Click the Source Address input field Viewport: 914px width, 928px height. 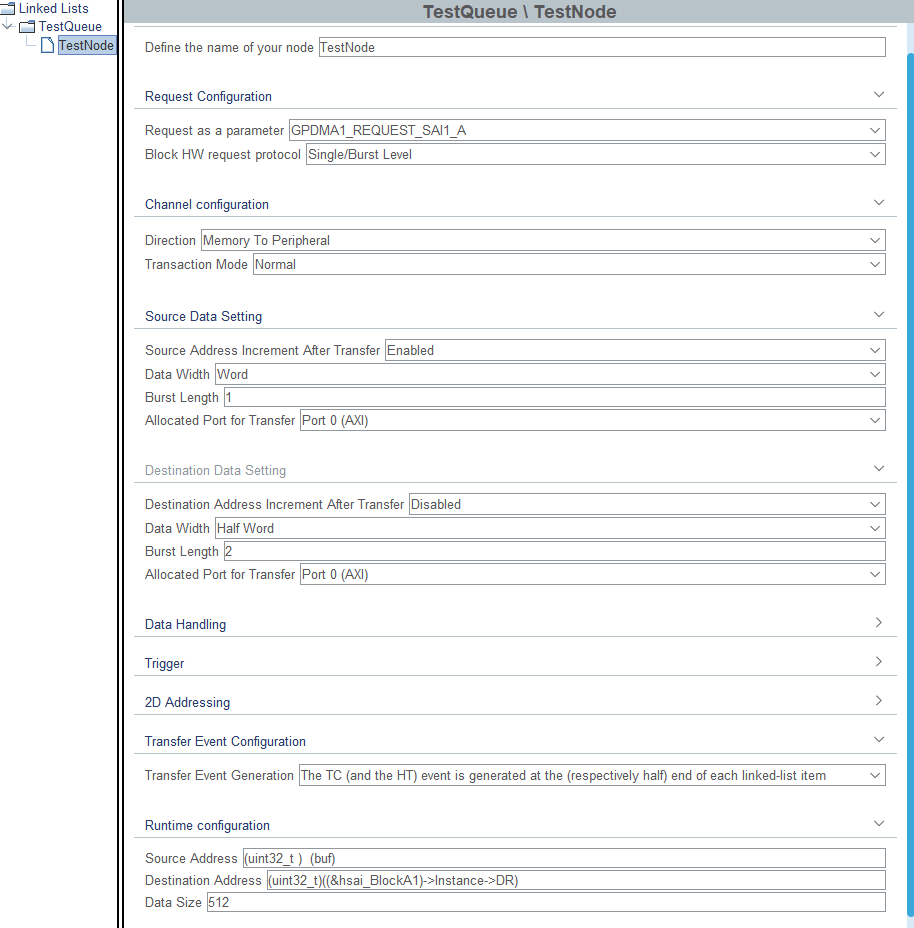click(x=564, y=858)
